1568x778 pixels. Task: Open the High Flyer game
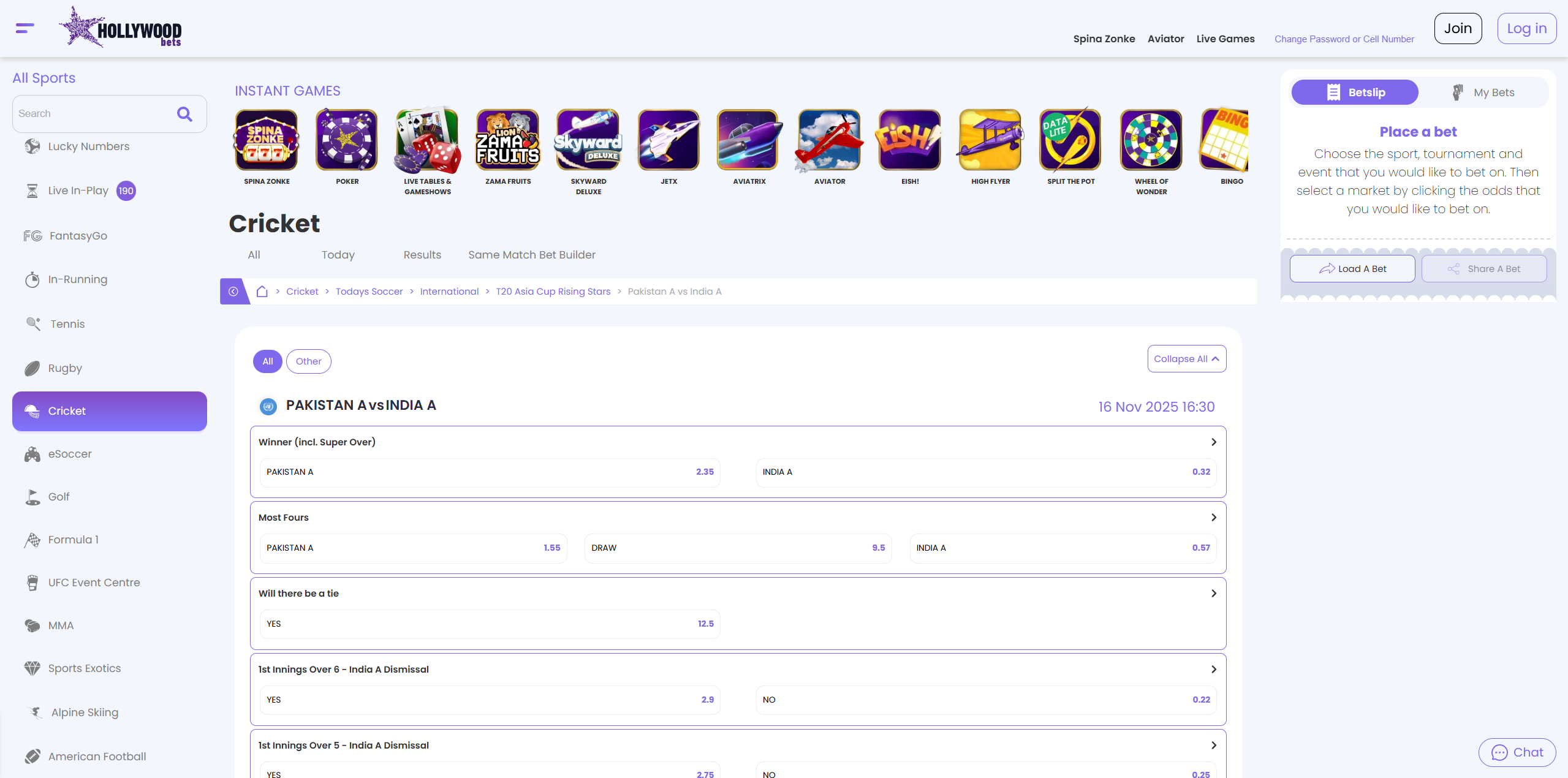pos(989,140)
